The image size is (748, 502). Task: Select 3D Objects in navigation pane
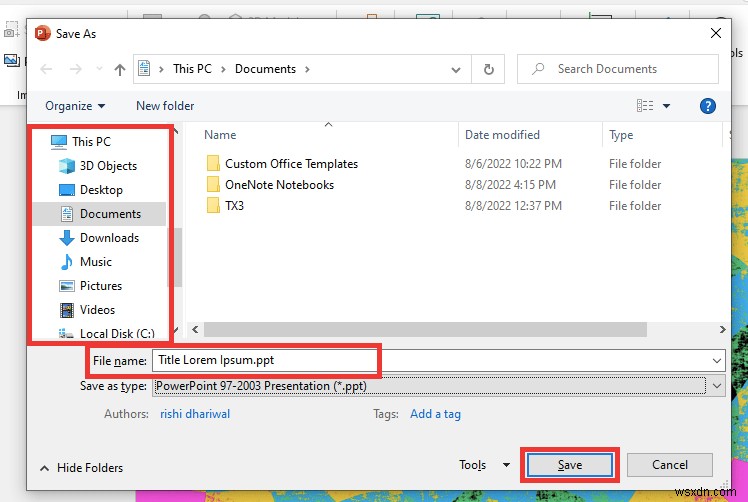[x=108, y=166]
